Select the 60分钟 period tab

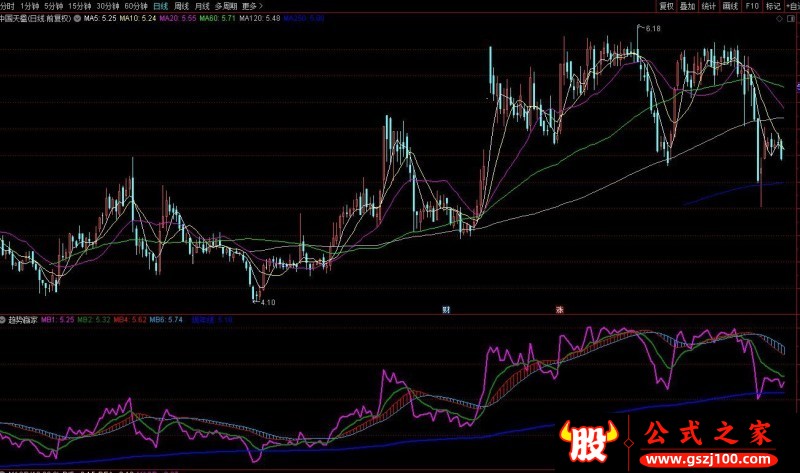tap(136, 6)
